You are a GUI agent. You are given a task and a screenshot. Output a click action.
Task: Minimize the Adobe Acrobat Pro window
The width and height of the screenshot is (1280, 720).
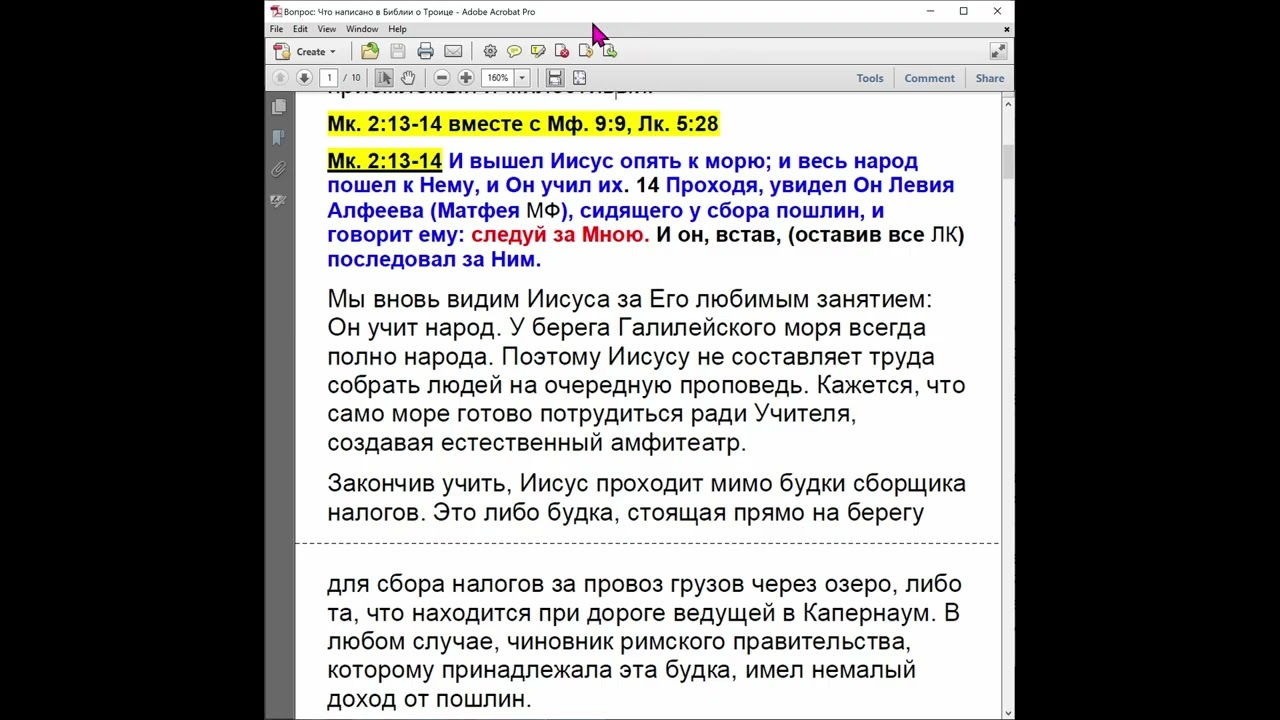(x=930, y=11)
